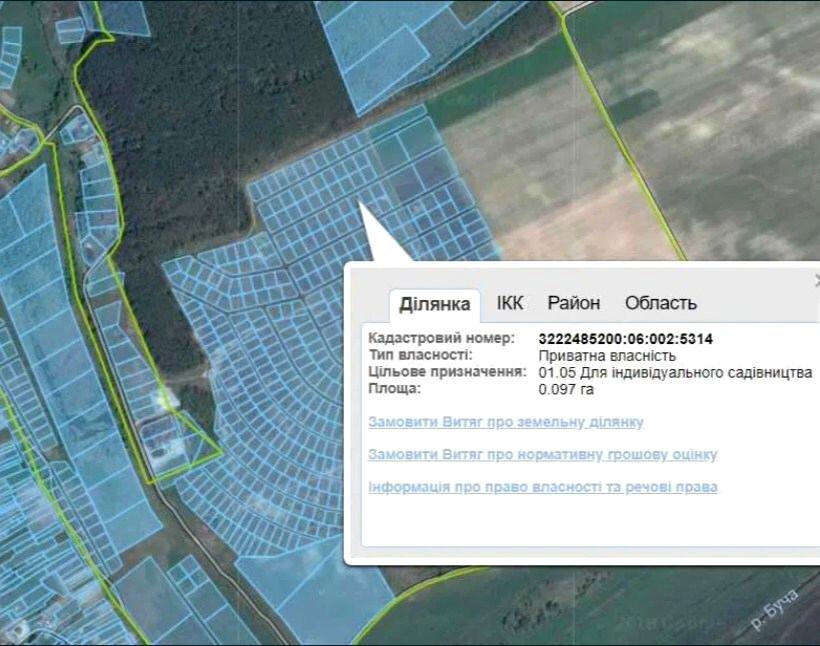The height and width of the screenshot is (646, 820).
Task: Select the Район tab
Action: coord(574,303)
